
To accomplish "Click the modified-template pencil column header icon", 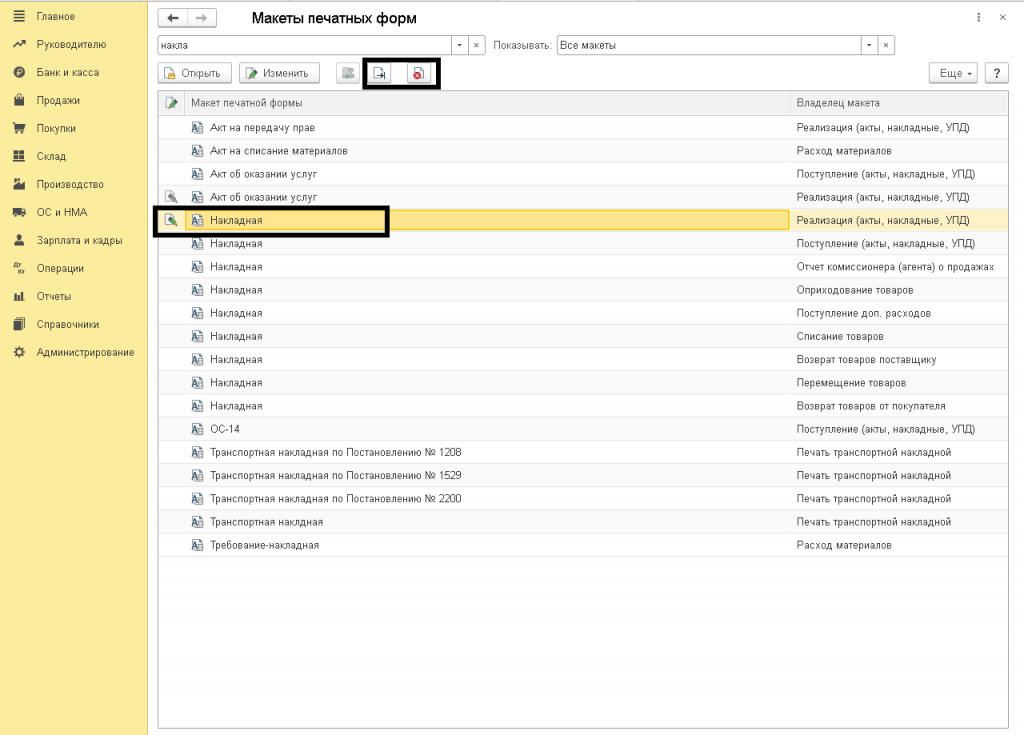I will [x=172, y=103].
